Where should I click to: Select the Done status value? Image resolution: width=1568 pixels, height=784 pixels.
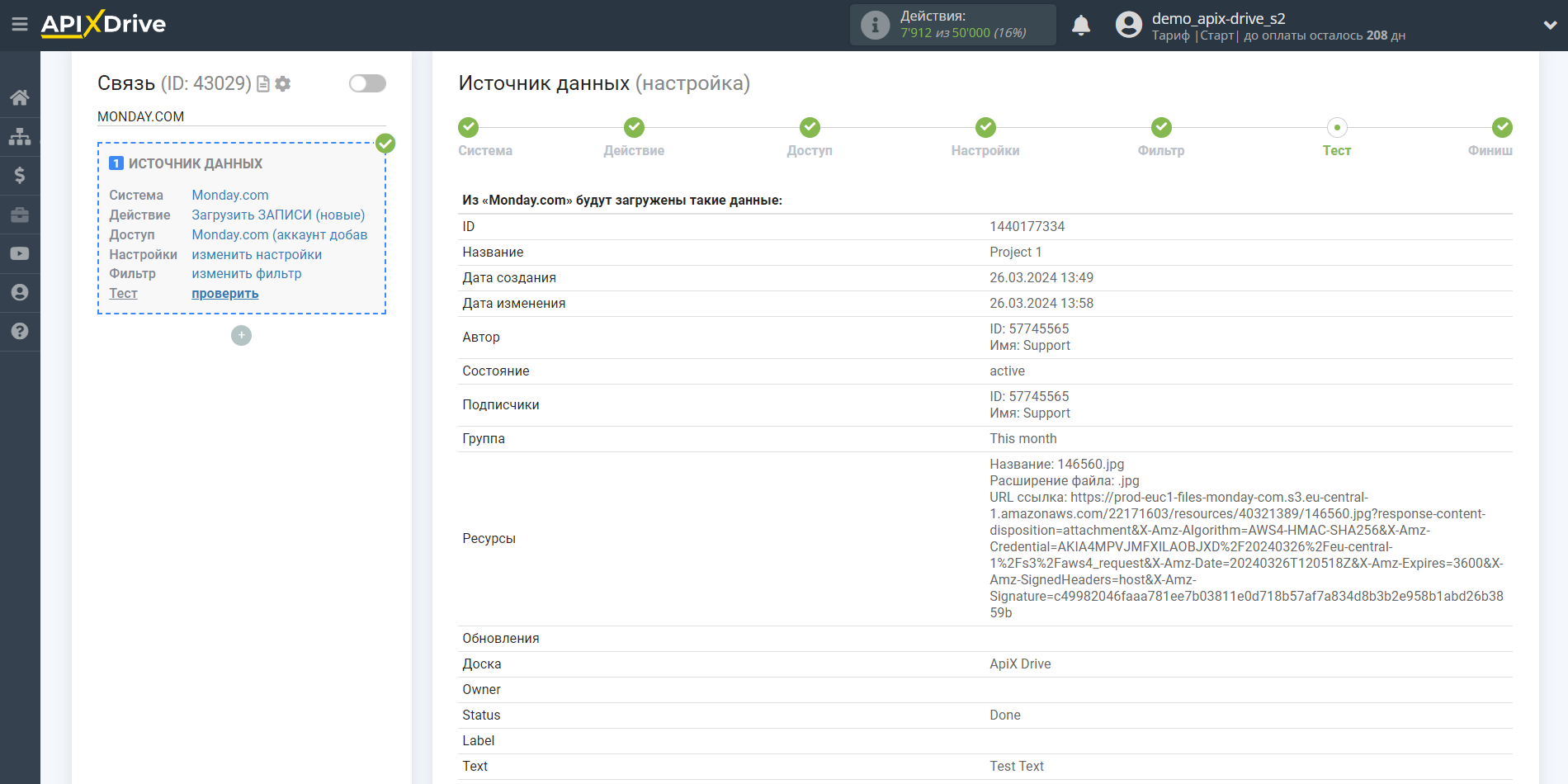[1005, 715]
